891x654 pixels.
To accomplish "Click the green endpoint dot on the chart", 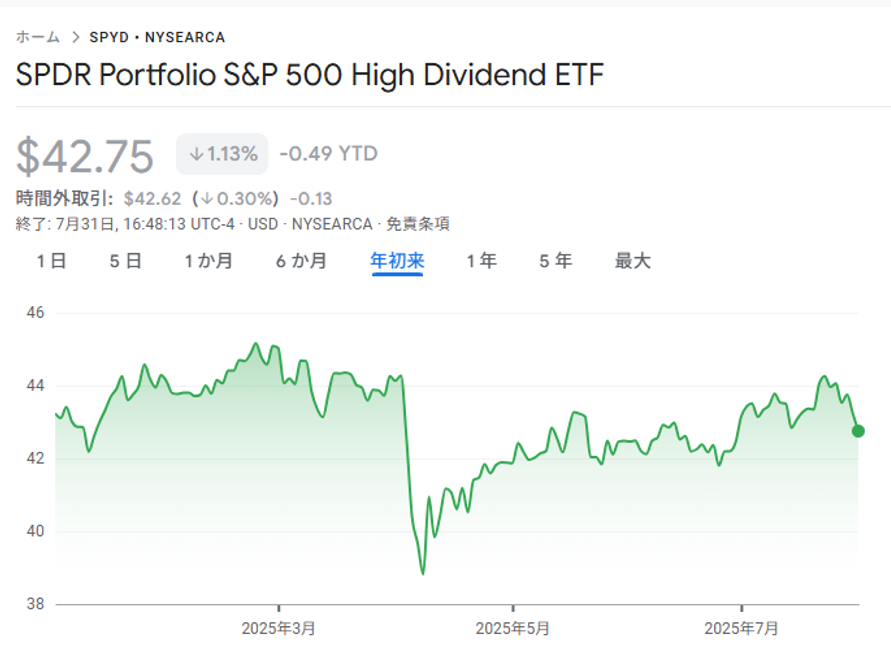I will (x=858, y=431).
